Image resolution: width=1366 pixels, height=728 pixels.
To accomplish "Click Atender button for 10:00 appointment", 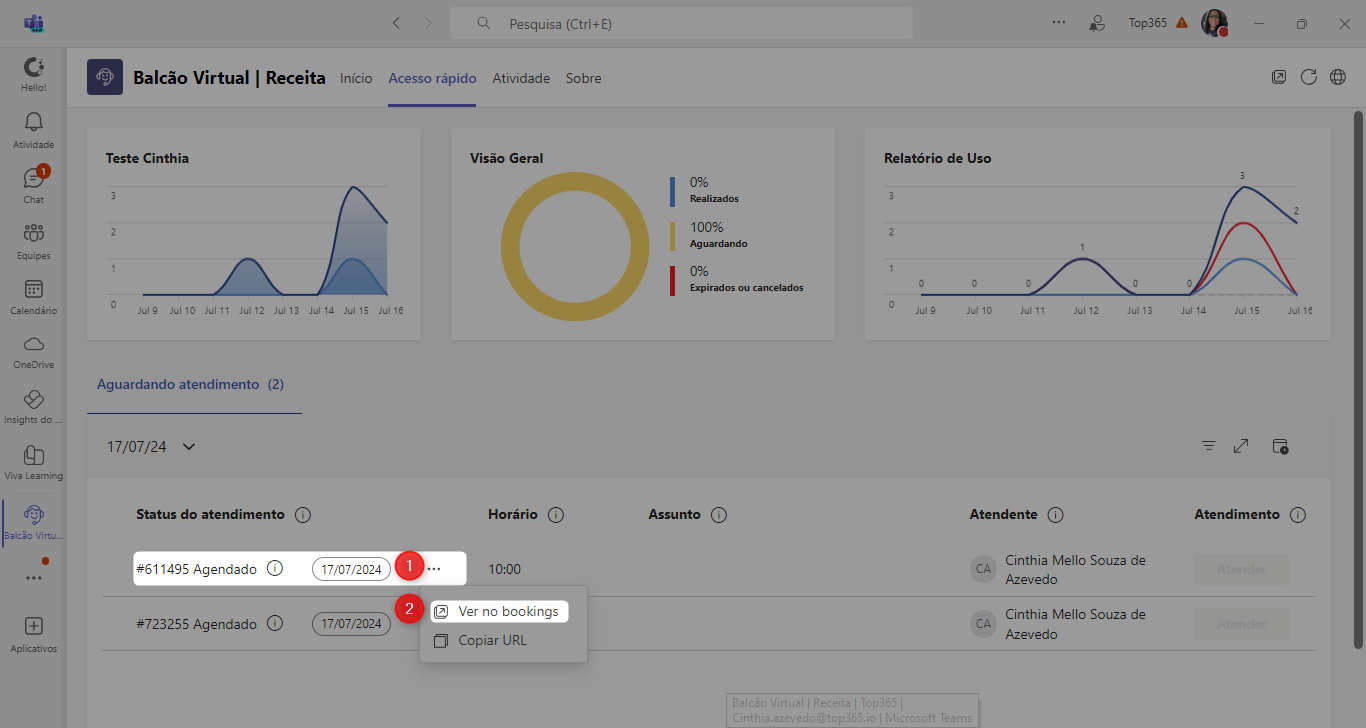I will click(x=1241, y=570).
